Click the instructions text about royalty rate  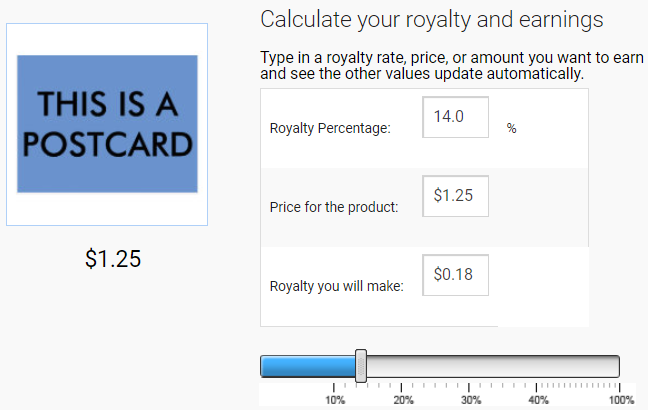[452, 66]
